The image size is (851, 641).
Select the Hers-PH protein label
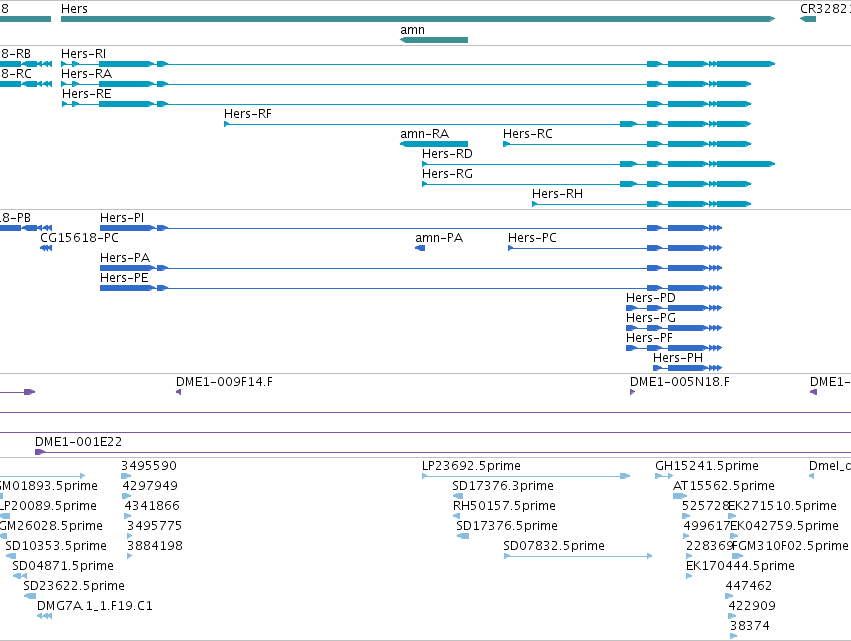pyautogui.click(x=678, y=358)
